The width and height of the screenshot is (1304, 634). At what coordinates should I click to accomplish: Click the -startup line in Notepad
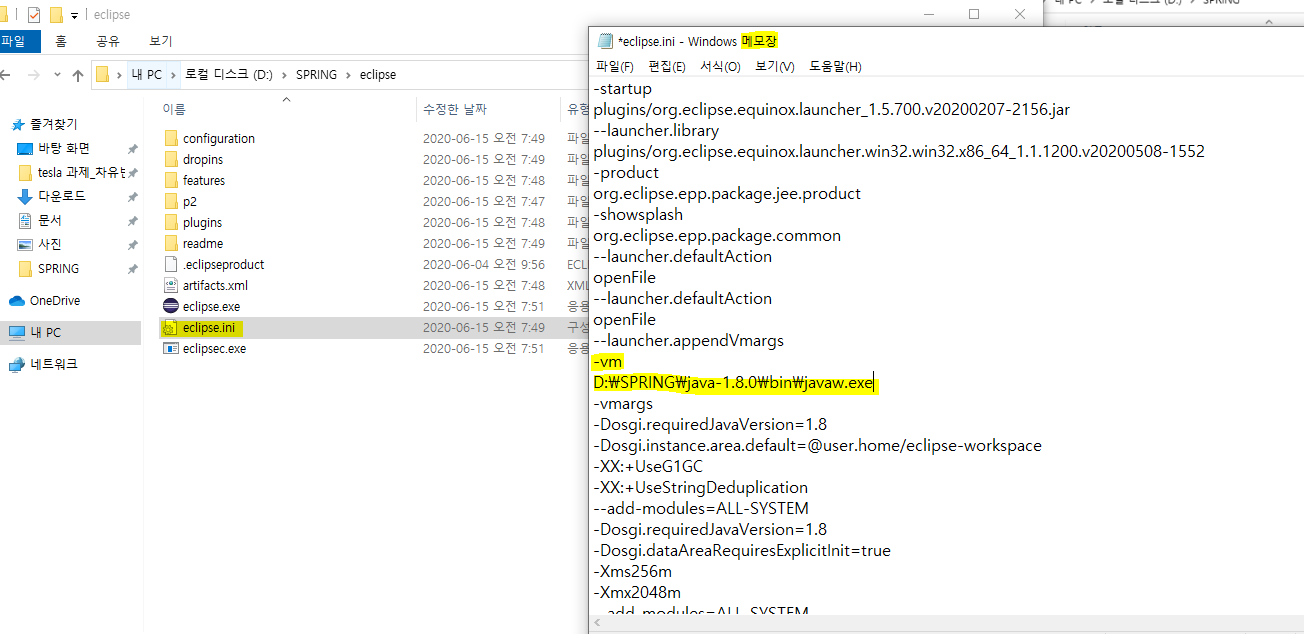622,88
